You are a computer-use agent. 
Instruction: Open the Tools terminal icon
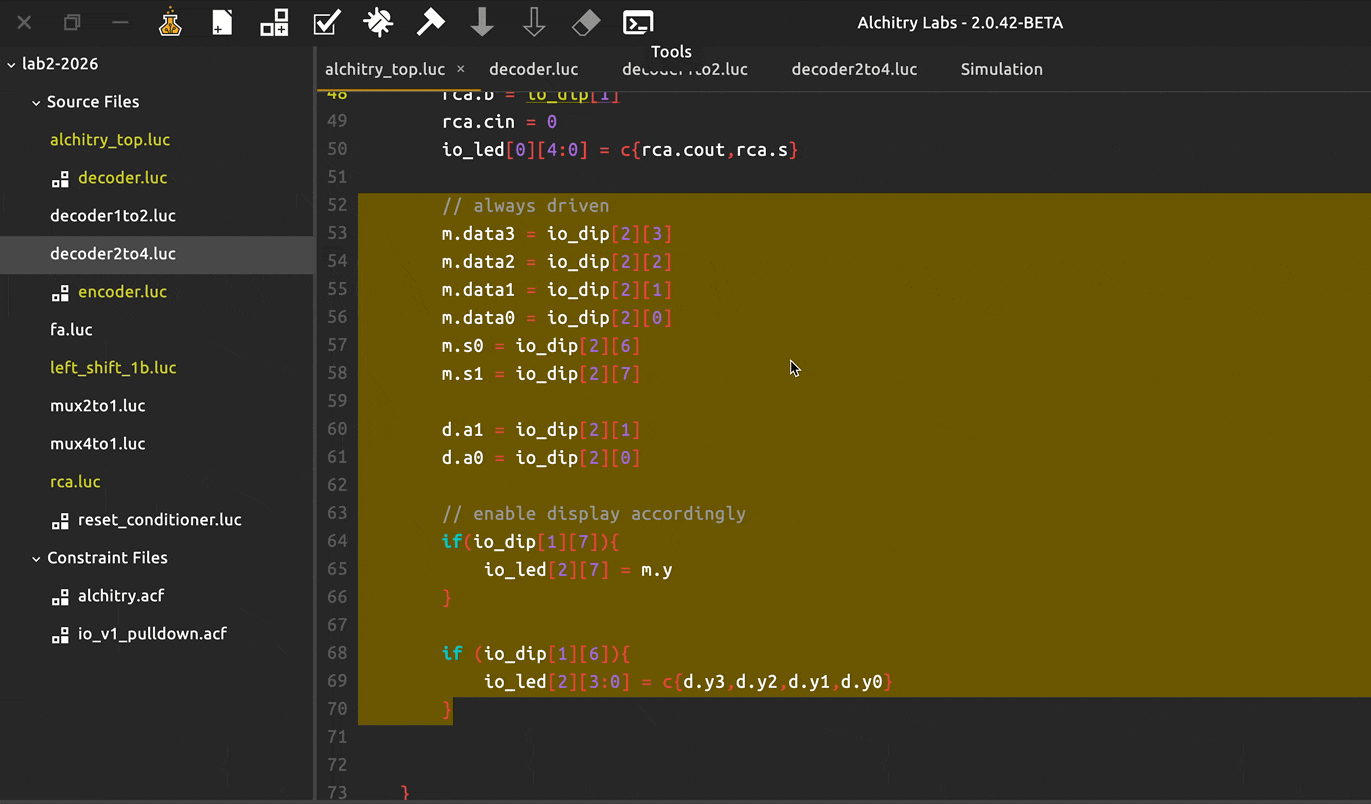638,23
